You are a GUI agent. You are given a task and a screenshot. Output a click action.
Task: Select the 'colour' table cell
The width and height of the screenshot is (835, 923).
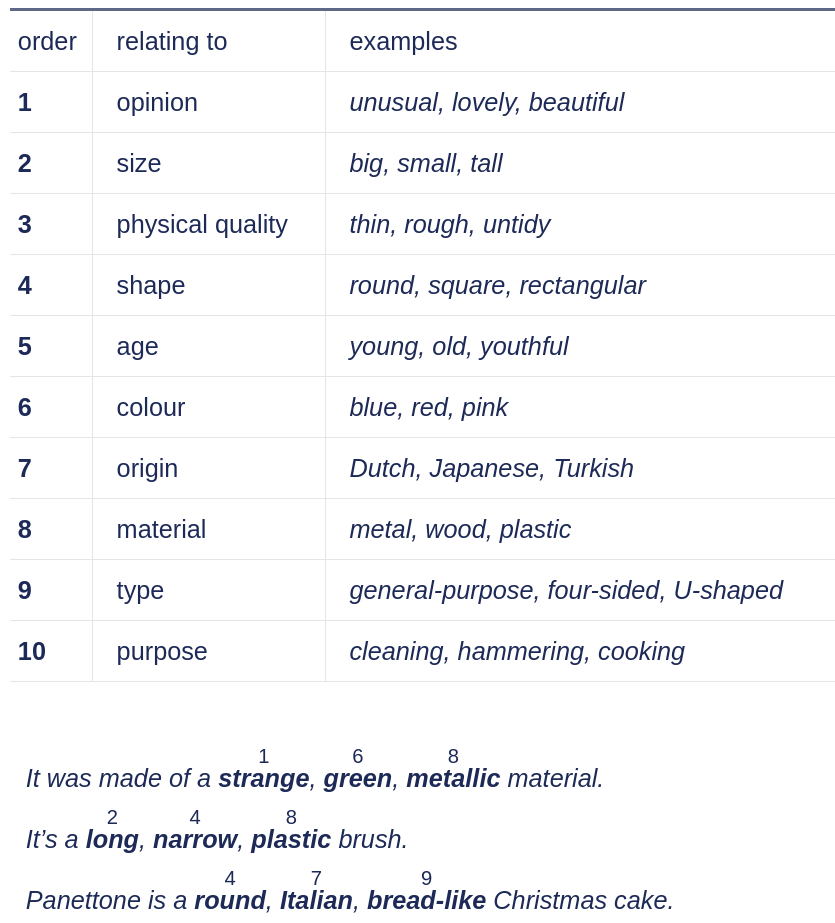[x=151, y=407]
